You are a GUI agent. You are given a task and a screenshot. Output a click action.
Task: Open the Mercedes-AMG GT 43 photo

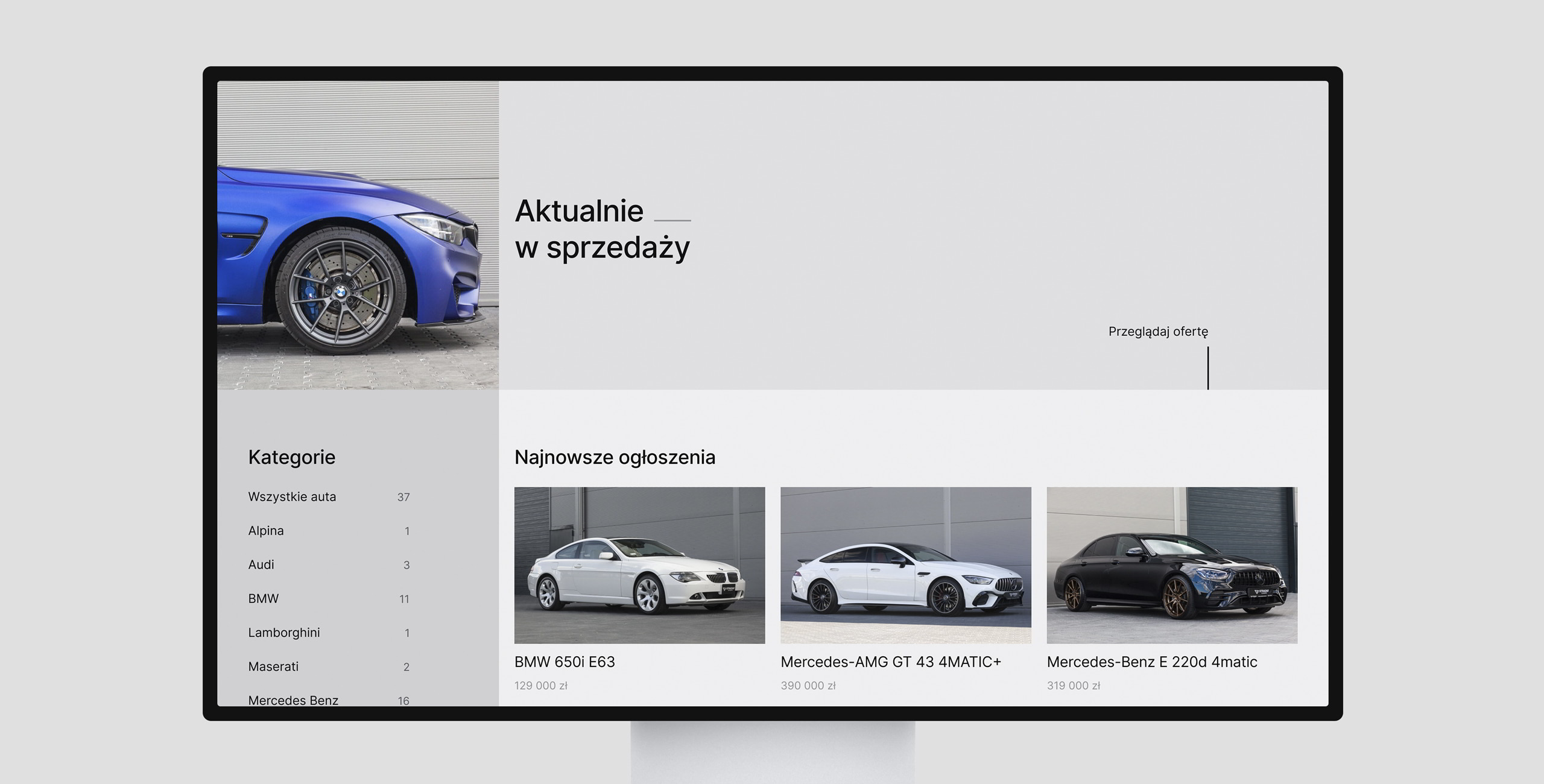pyautogui.click(x=905, y=565)
